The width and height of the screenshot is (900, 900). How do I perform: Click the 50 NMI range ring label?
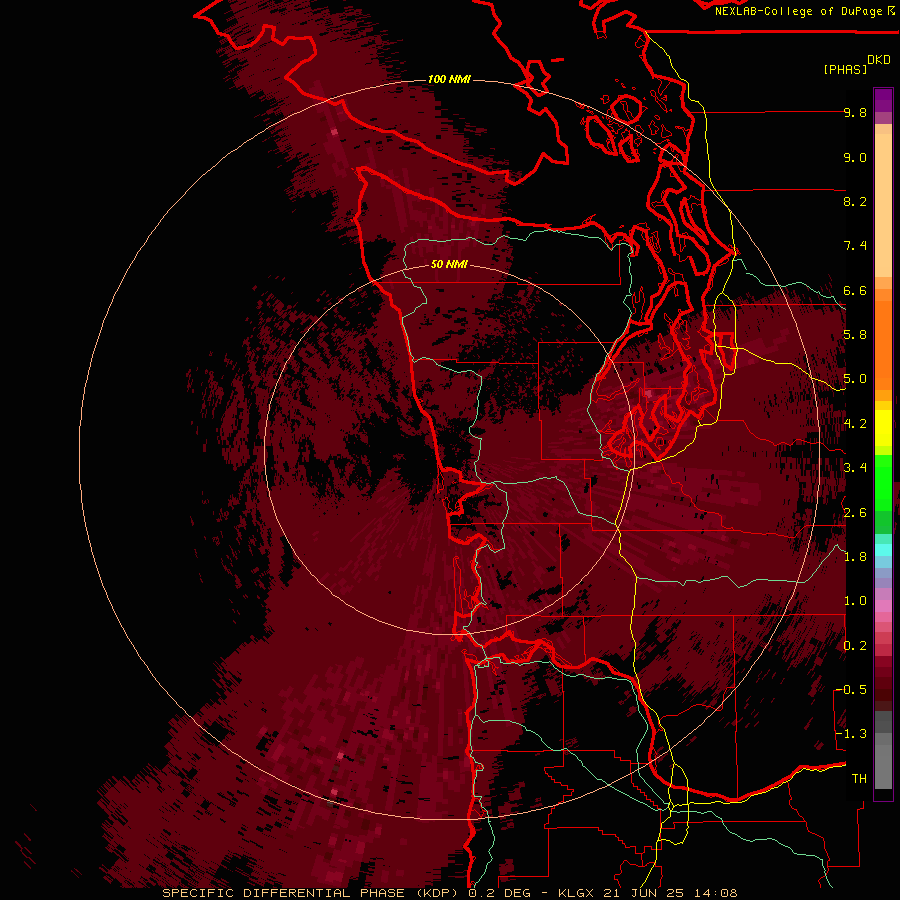coord(449,264)
